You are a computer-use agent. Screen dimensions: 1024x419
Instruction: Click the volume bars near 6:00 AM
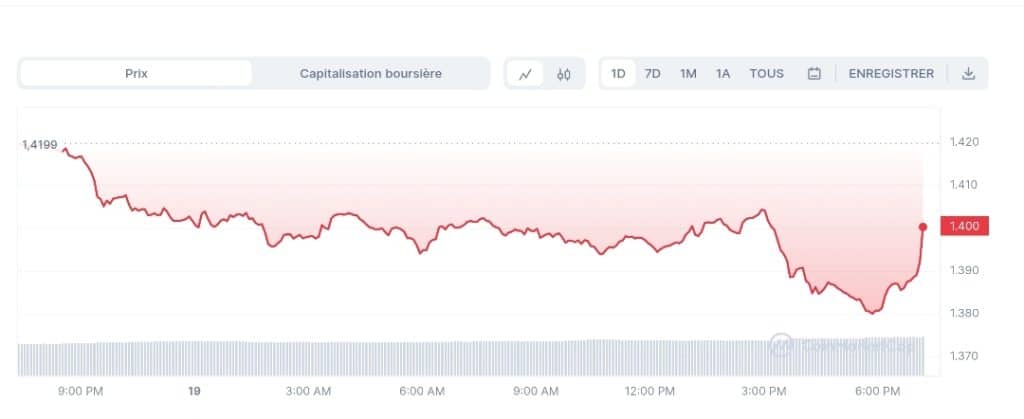click(422, 359)
